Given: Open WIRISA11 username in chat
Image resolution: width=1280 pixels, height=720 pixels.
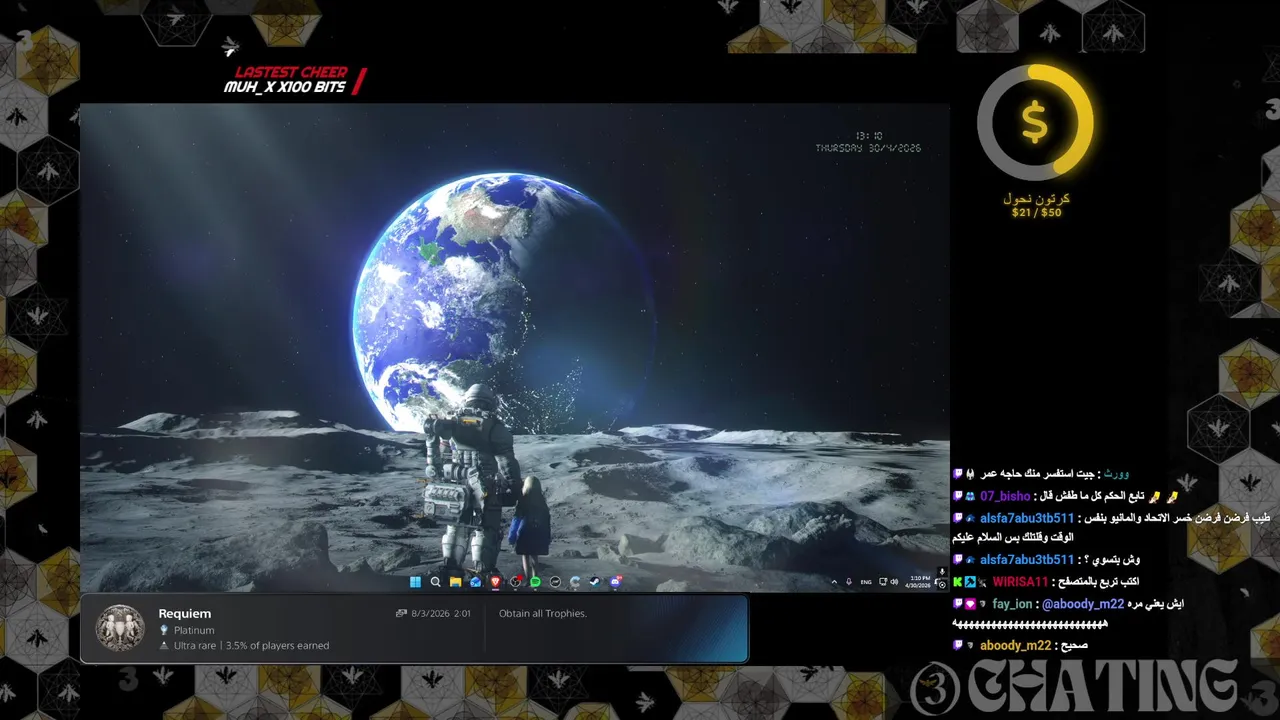Looking at the screenshot, I should (1020, 581).
